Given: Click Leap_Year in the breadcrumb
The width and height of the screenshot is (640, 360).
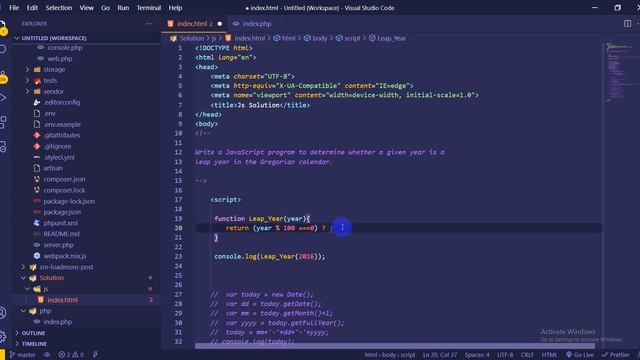Looking at the screenshot, I should [x=391, y=38].
